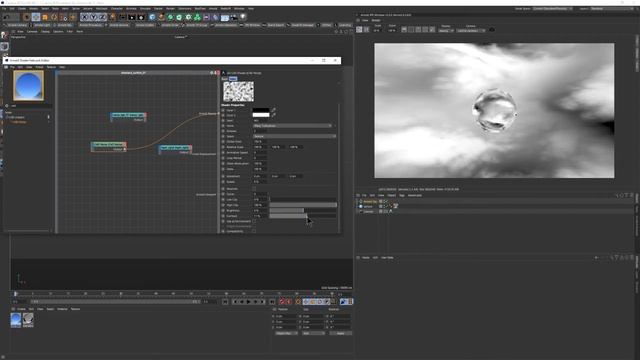This screenshot has height=360, width=640.
Task: Open the Size mode dropdown in coordinates
Action: (x=313, y=333)
